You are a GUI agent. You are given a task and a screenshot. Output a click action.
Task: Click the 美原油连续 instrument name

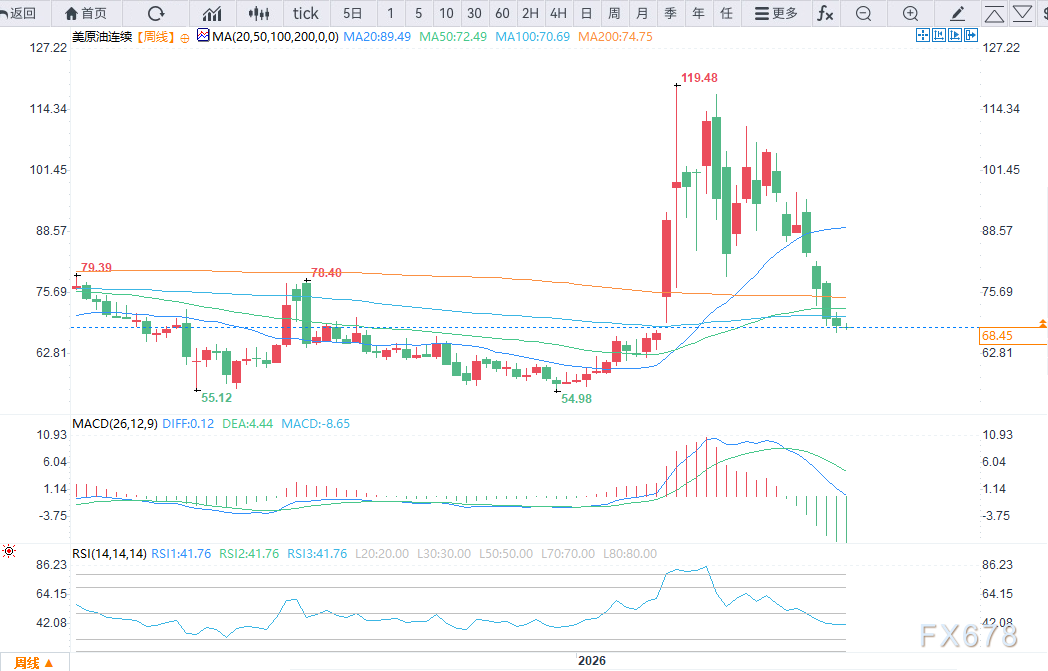click(102, 37)
